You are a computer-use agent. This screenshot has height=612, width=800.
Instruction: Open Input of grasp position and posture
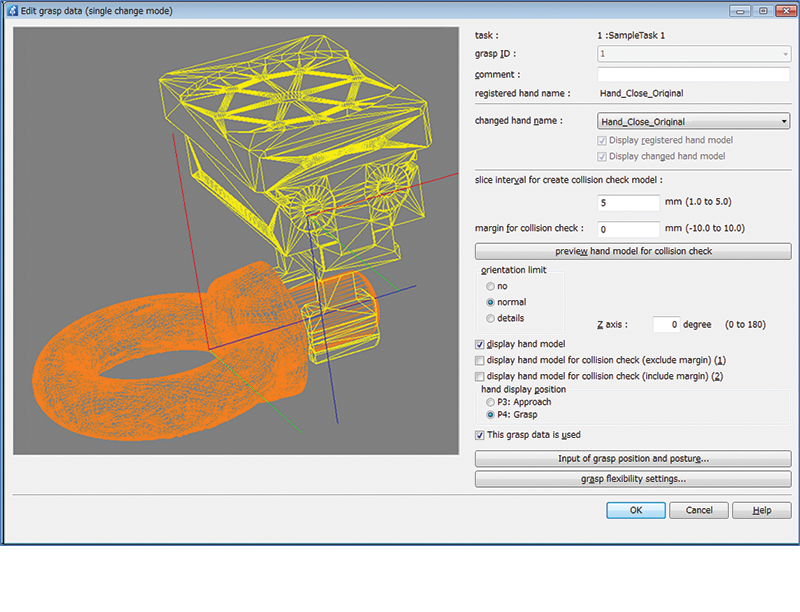pos(632,459)
